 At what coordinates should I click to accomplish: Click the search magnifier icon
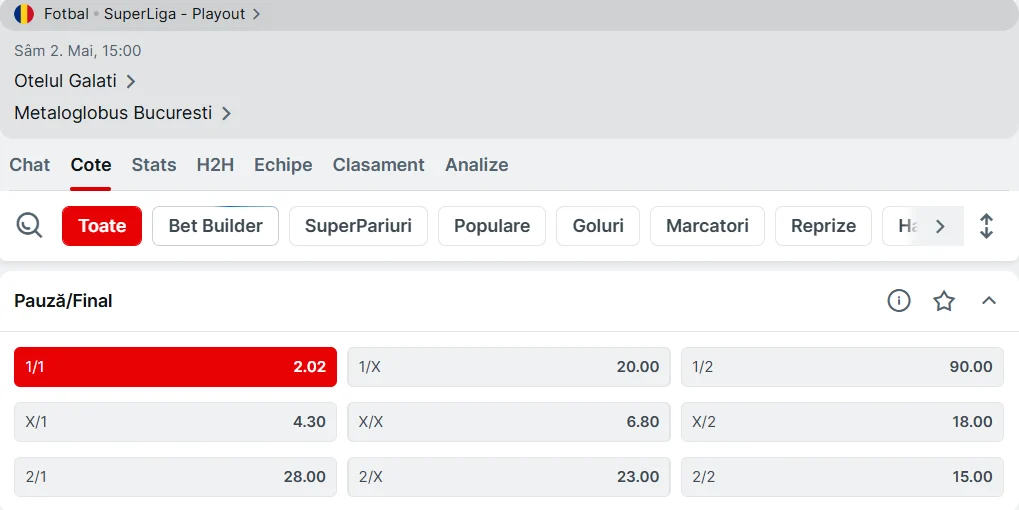point(29,225)
